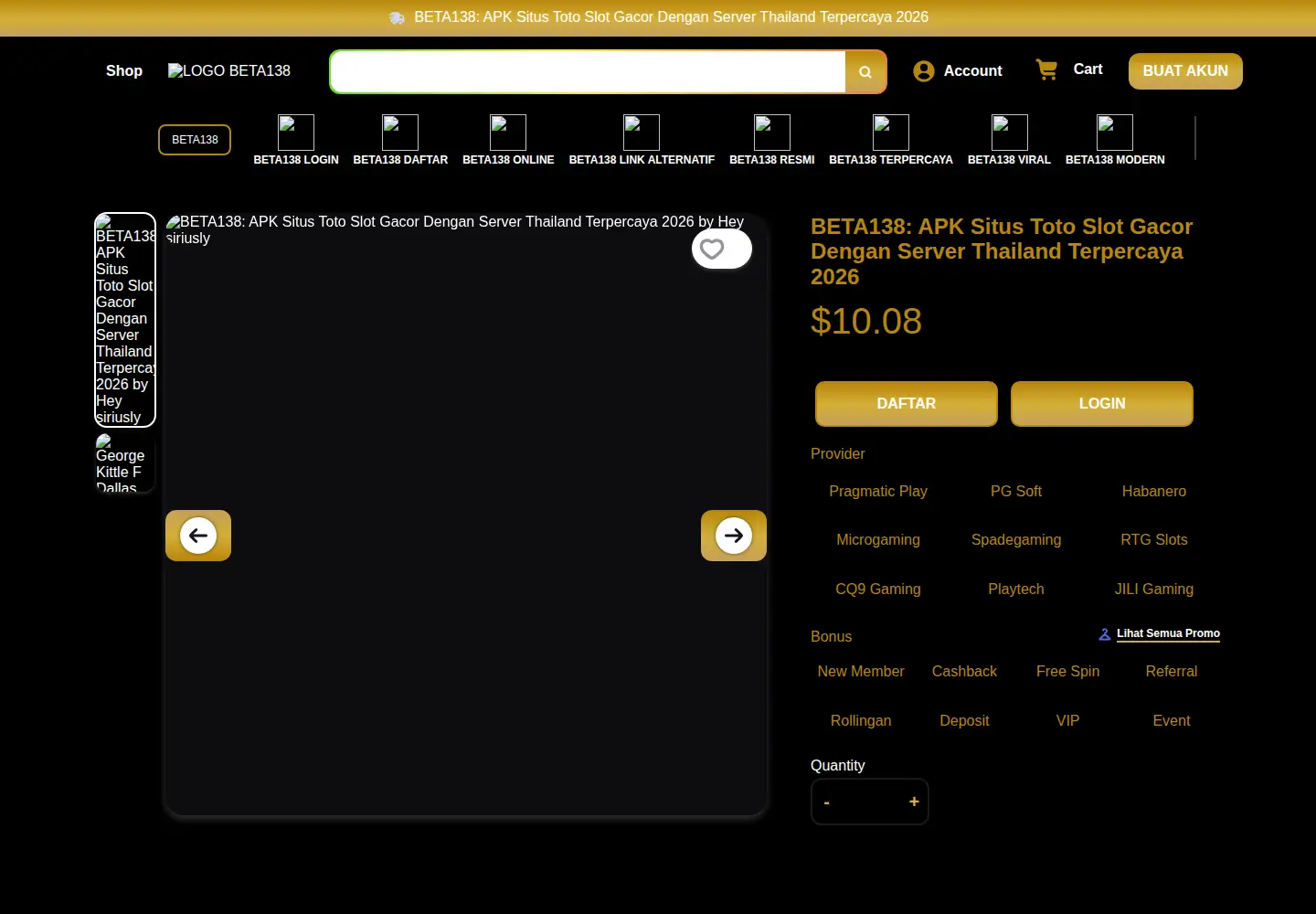Open the Shop menu
1316x914 pixels.
click(x=124, y=70)
